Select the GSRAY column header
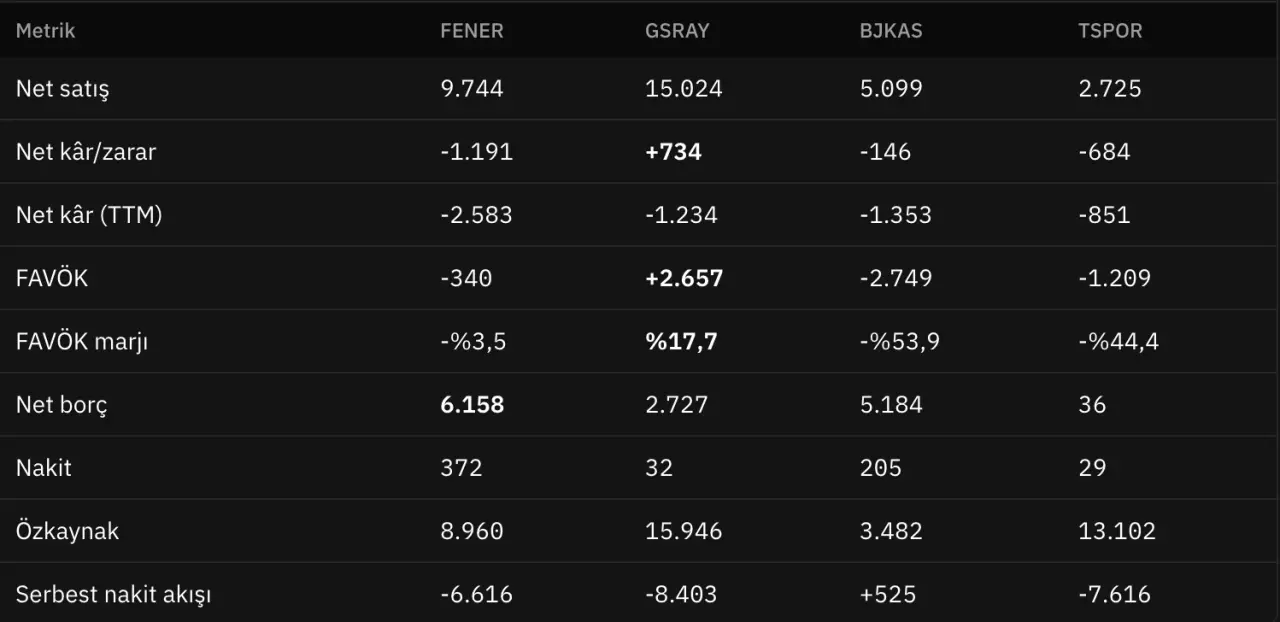The height and width of the screenshot is (622, 1280). point(677,30)
